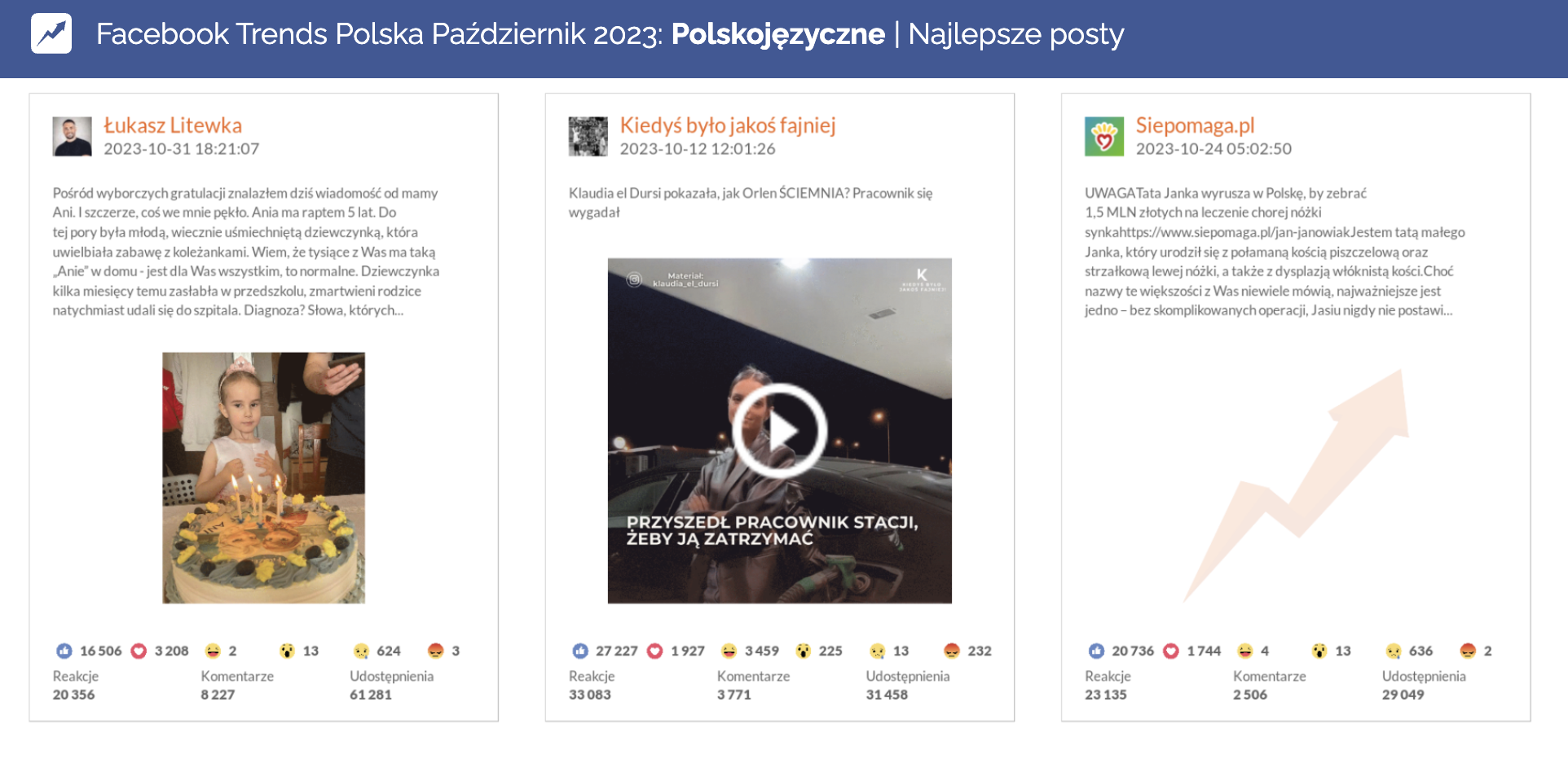Open the Łukasz Litewka page link
Image resolution: width=1568 pixels, height=764 pixels.
(173, 125)
